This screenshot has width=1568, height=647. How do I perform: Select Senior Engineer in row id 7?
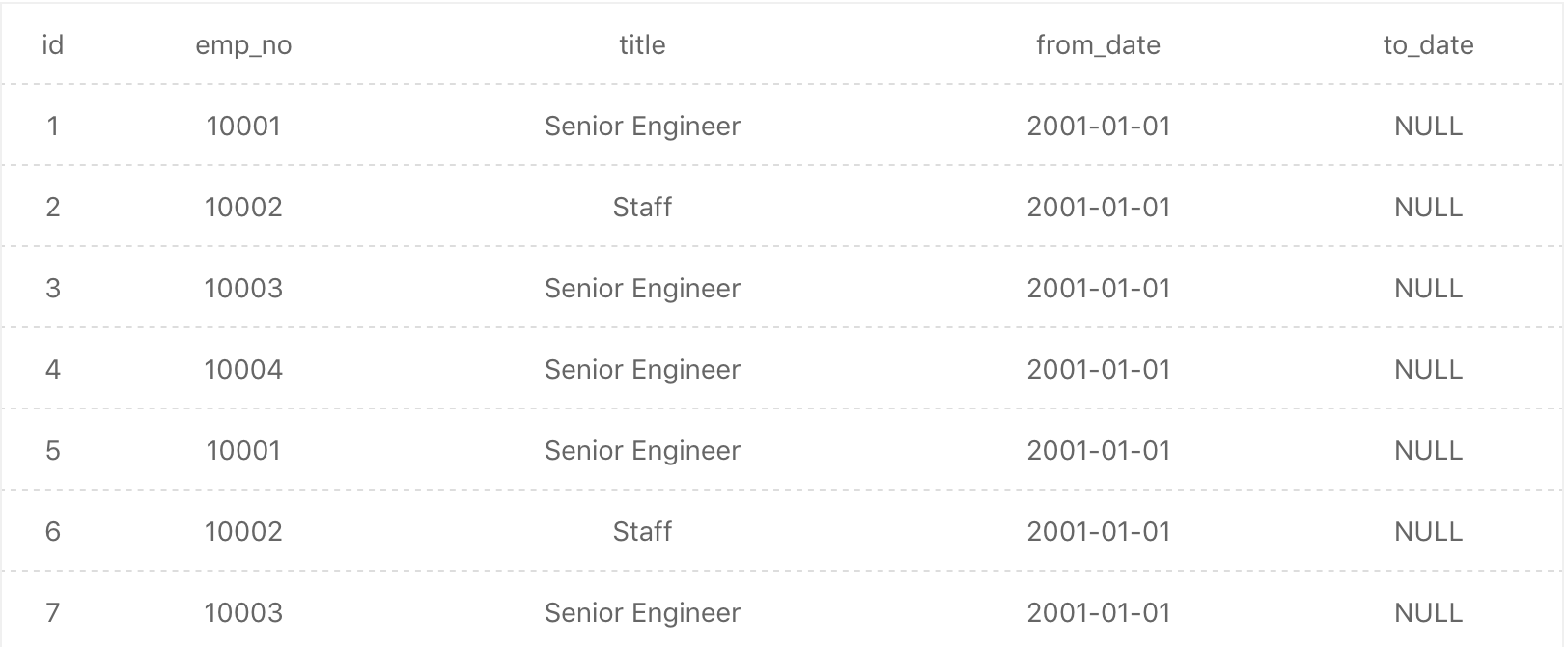(x=642, y=612)
